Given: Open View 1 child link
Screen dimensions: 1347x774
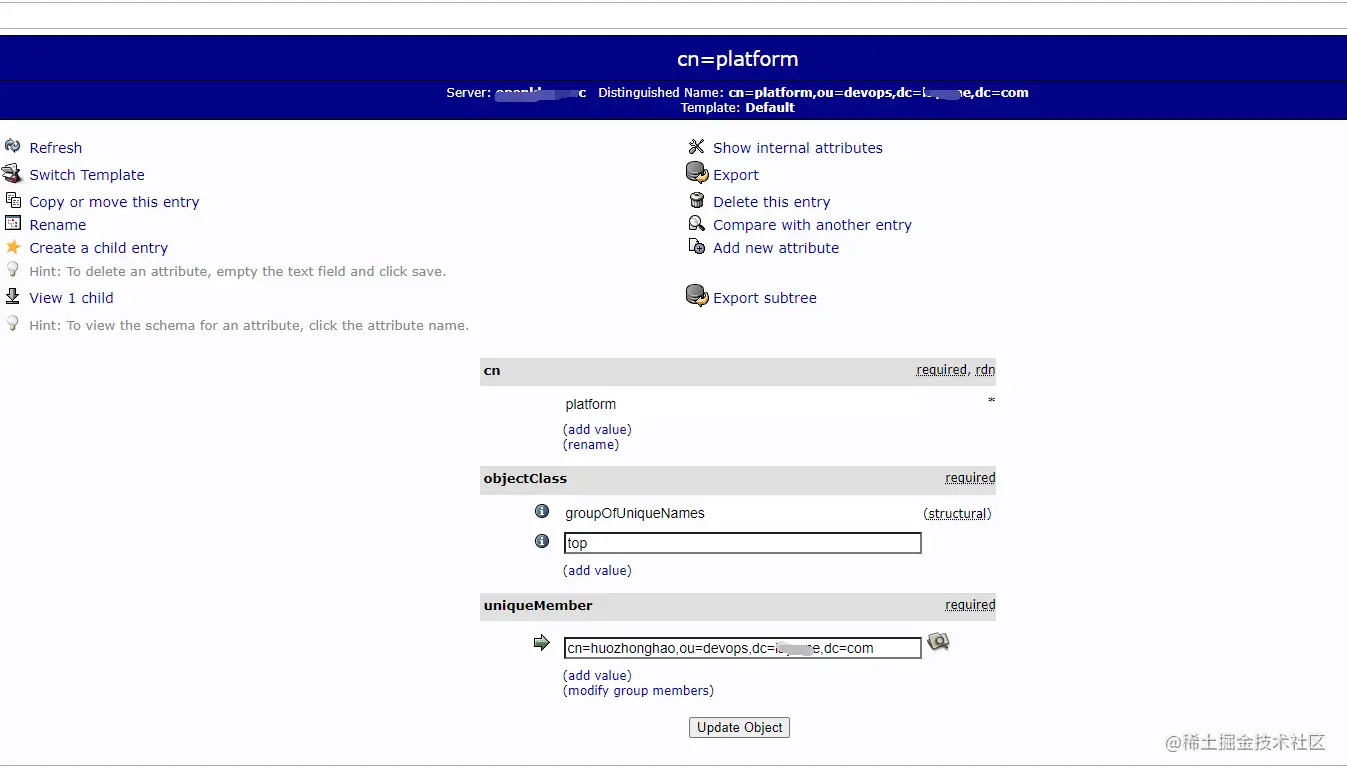Looking at the screenshot, I should [71, 298].
